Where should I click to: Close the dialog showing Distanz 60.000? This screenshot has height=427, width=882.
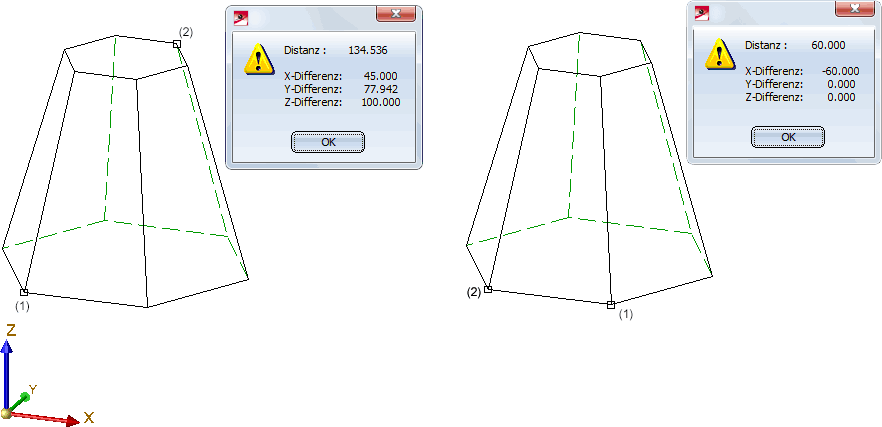click(854, 8)
